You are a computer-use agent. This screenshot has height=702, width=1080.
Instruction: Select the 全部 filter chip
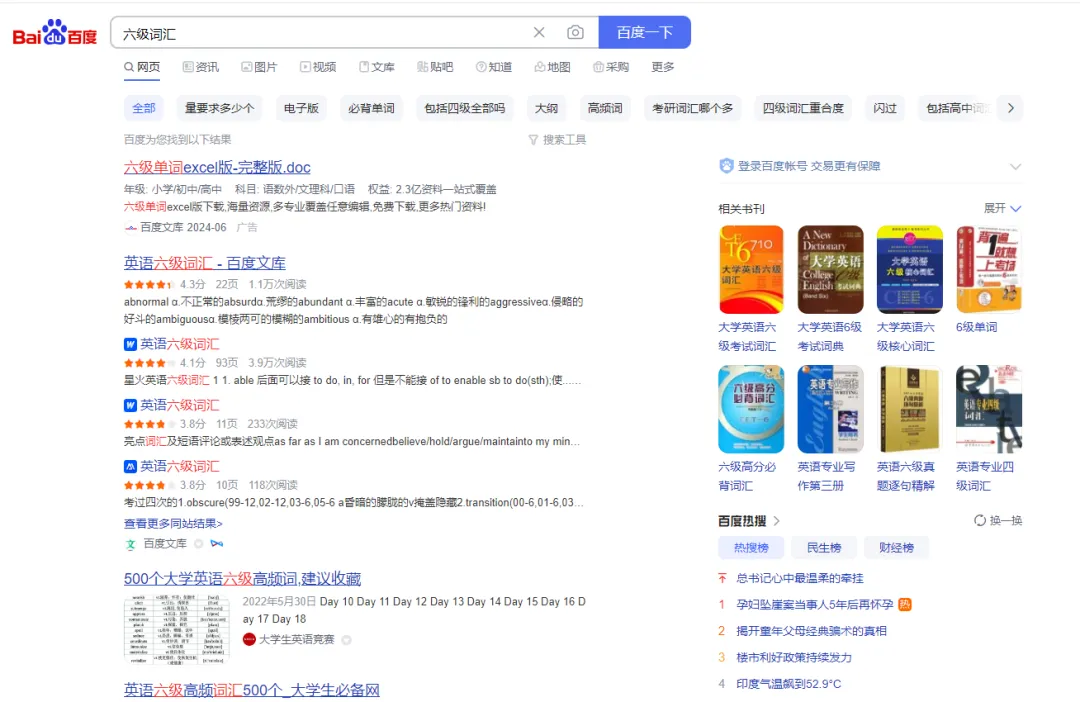click(x=144, y=108)
